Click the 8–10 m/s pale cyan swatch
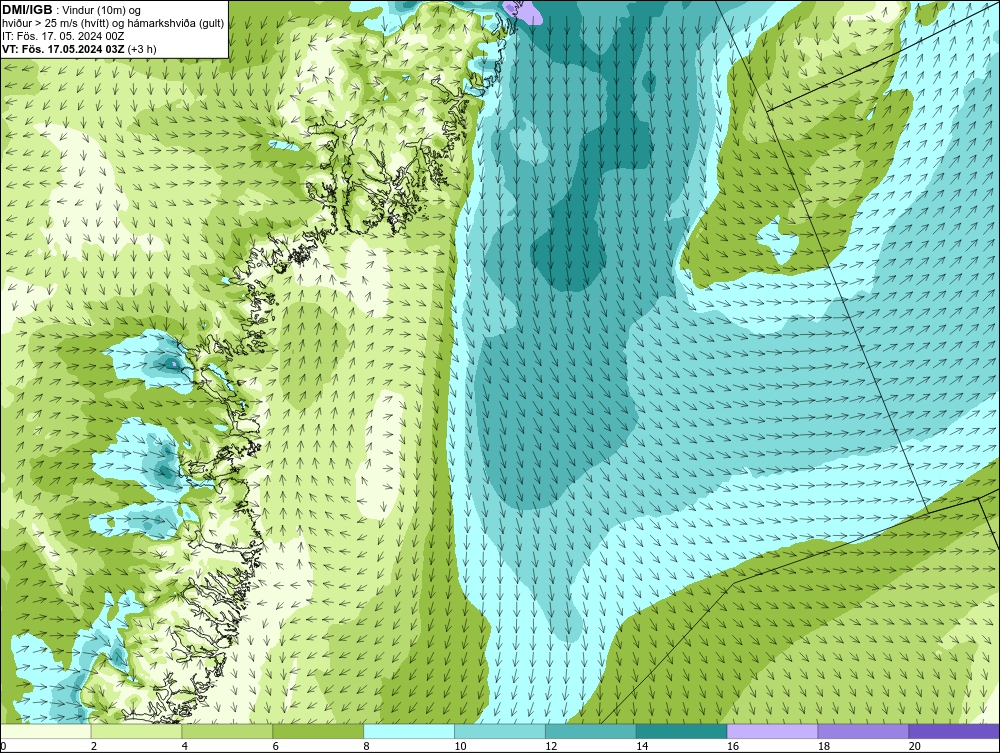The height and width of the screenshot is (753, 1000). click(409, 731)
